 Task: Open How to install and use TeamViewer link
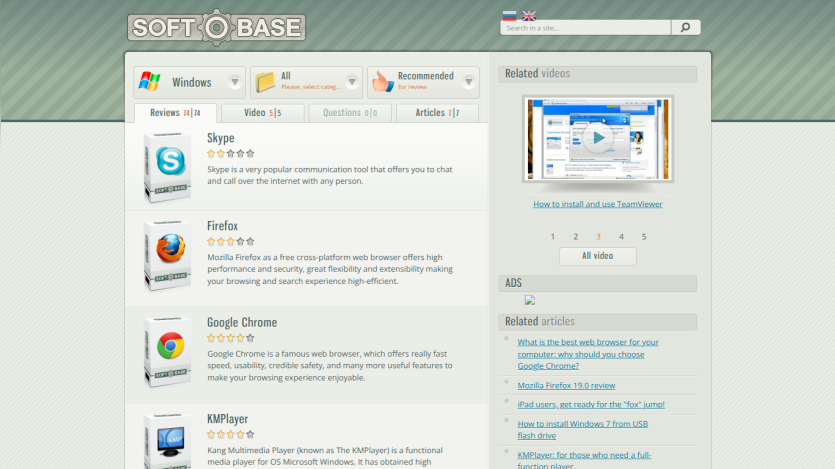597,204
